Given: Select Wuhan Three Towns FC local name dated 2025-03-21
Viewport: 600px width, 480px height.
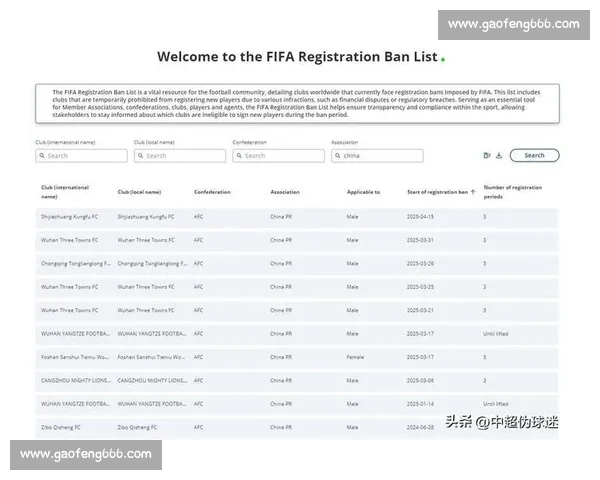Looking at the screenshot, I should [x=146, y=310].
